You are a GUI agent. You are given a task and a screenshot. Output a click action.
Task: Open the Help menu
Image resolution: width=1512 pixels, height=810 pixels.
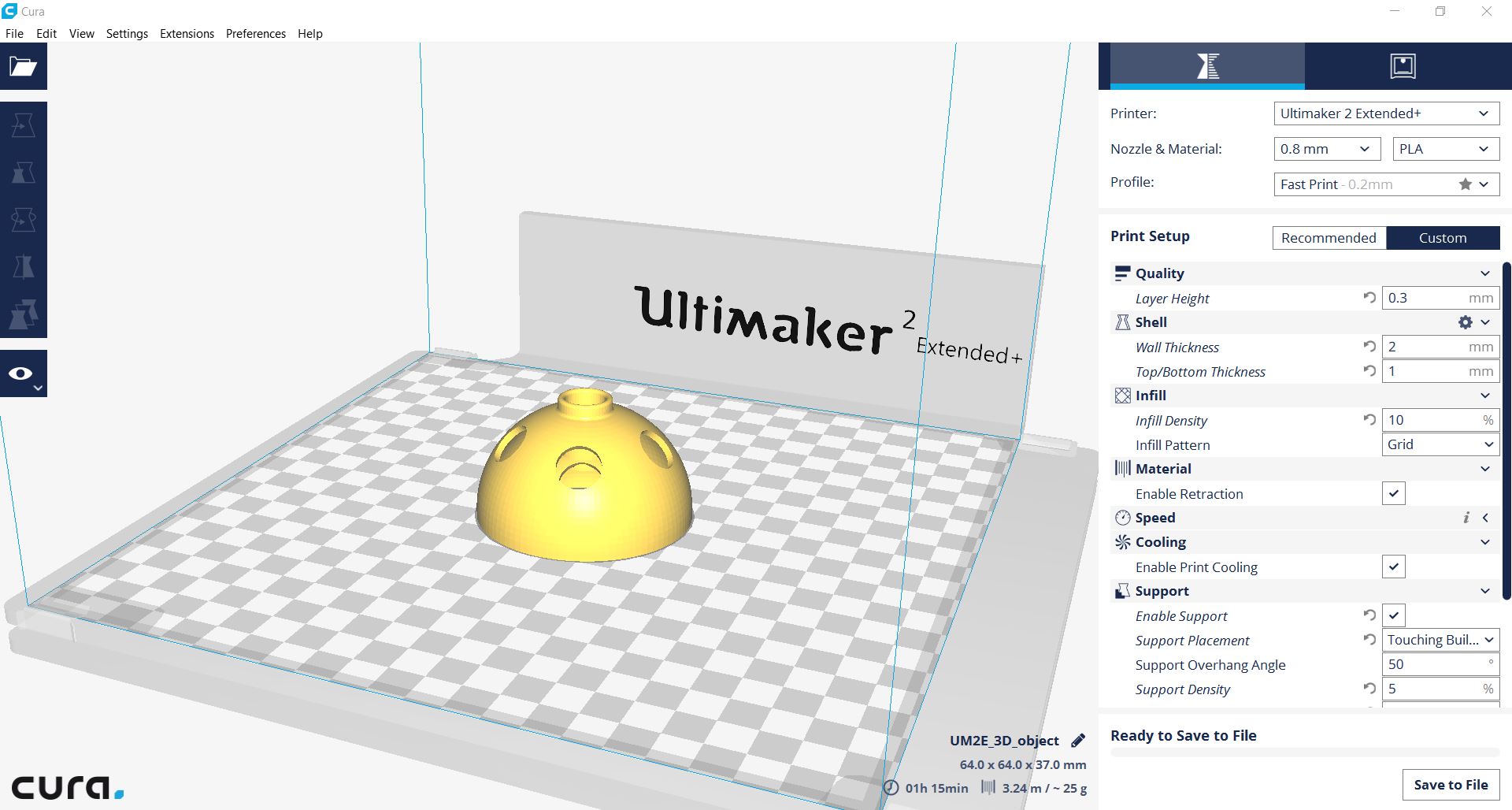(309, 33)
